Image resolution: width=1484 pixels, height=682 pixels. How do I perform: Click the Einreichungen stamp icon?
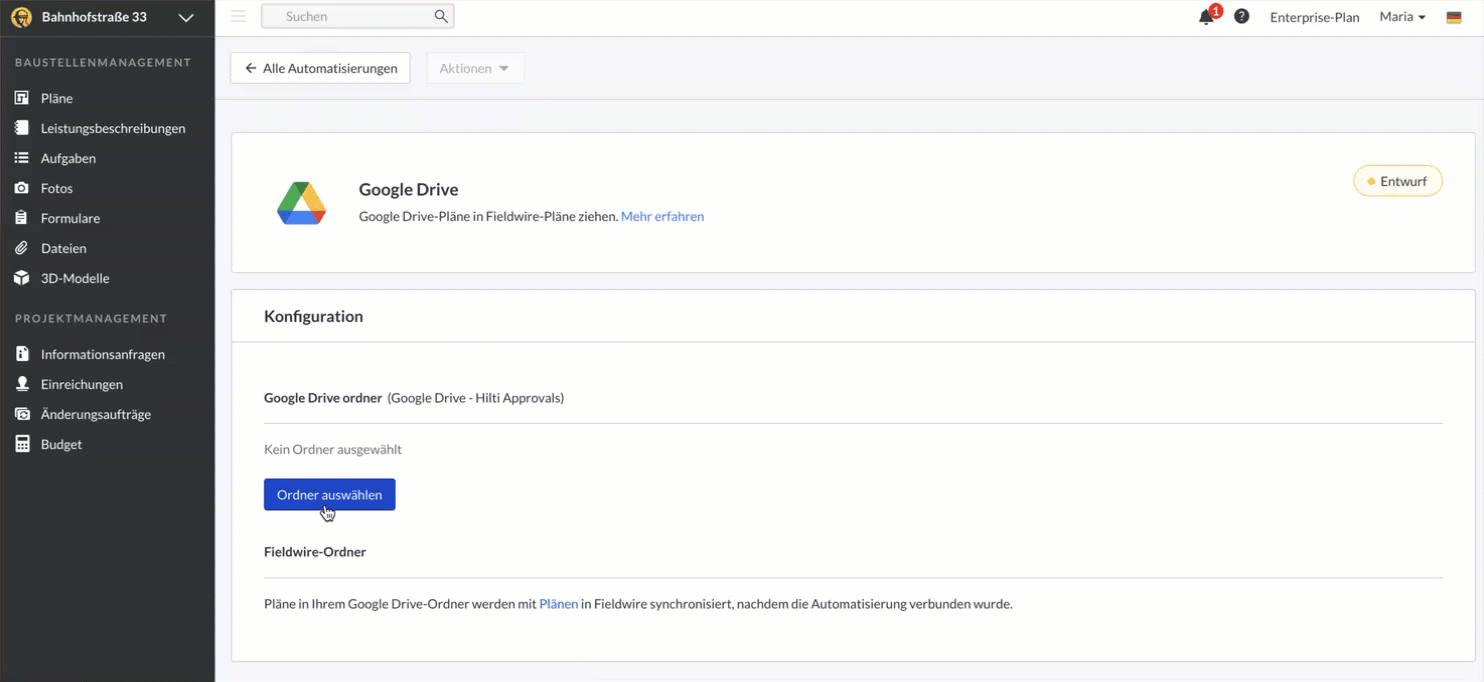pos(22,384)
